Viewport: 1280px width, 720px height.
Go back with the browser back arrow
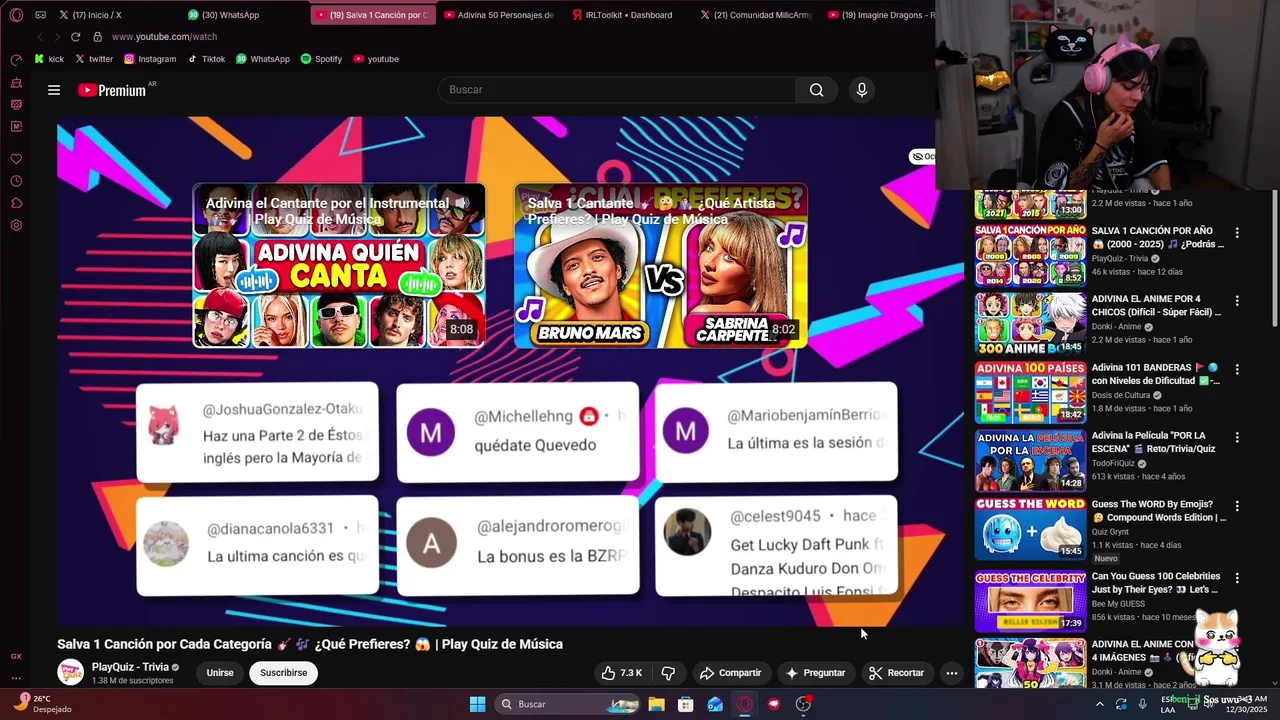pos(40,36)
